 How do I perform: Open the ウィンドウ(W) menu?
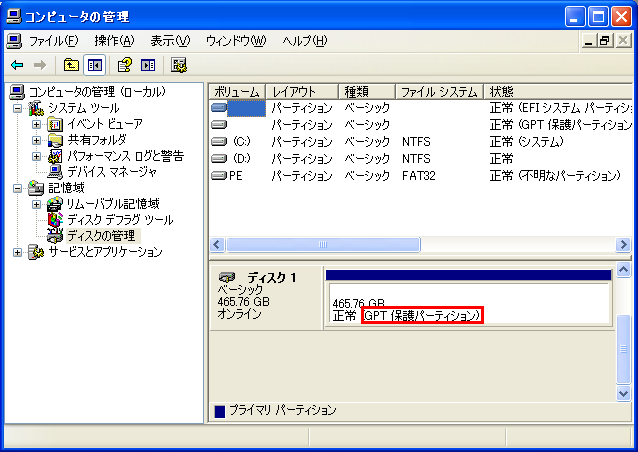click(x=236, y=41)
